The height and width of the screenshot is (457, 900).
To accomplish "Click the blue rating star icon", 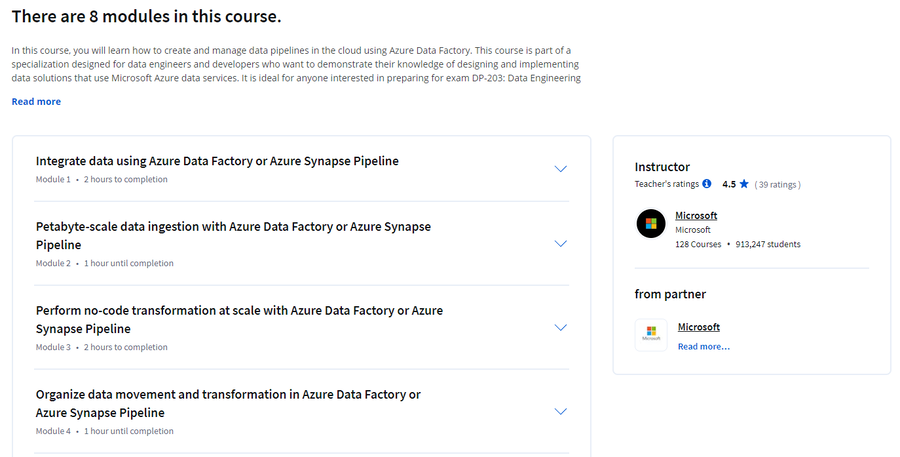I will coord(744,184).
